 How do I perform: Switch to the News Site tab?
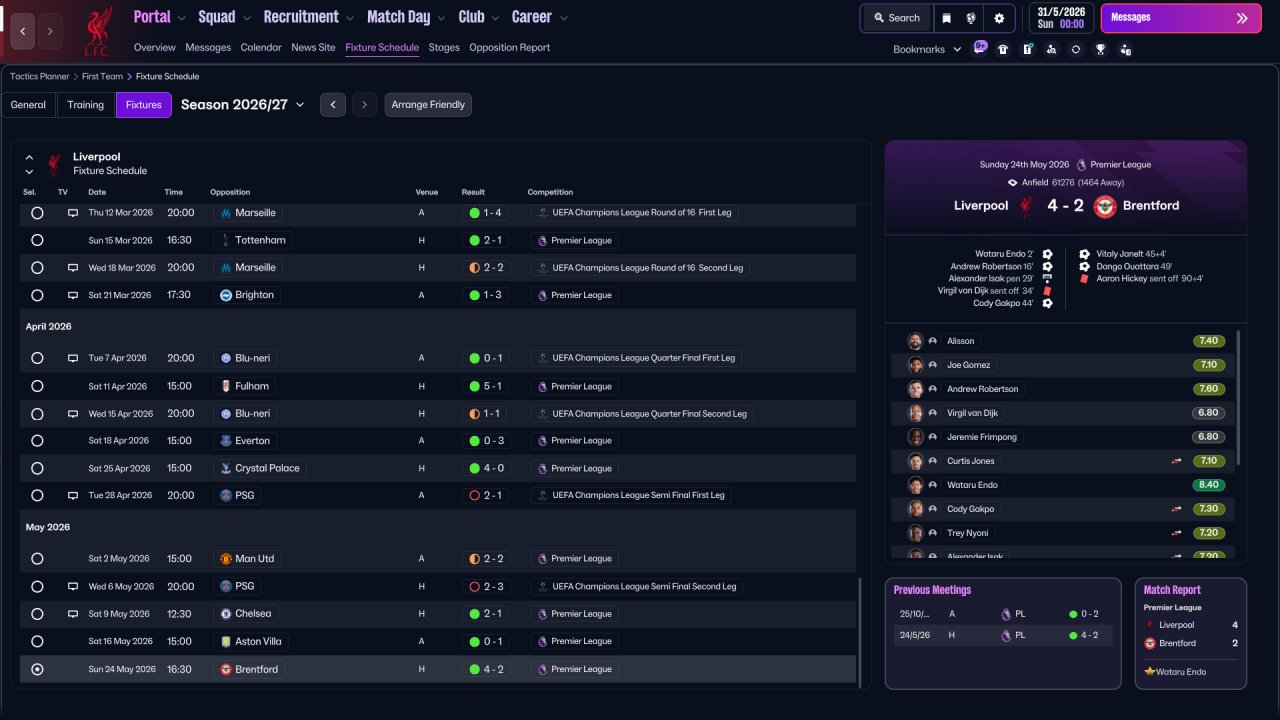[x=313, y=47]
